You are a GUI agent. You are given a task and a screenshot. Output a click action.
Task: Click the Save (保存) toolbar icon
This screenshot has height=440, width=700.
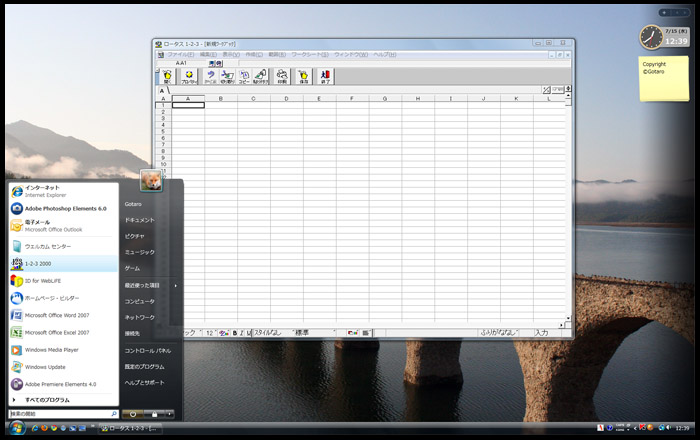point(304,76)
